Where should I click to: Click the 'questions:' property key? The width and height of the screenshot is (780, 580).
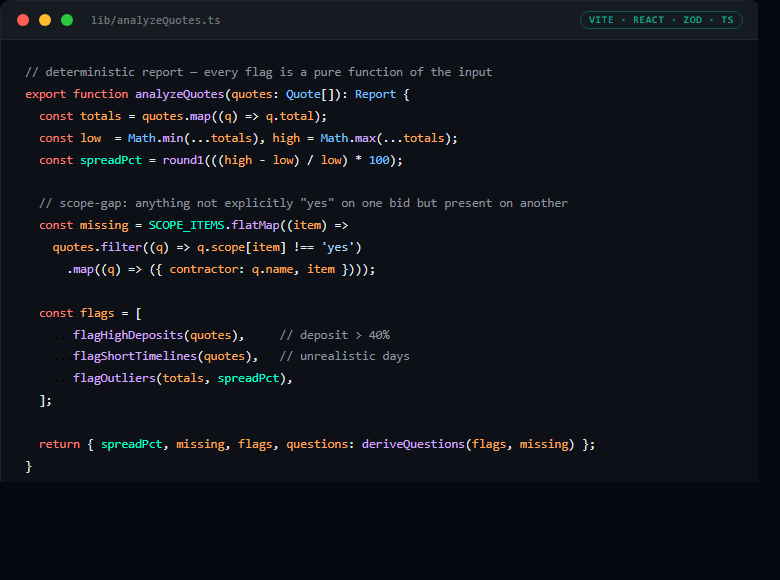pyautogui.click(x=320, y=444)
